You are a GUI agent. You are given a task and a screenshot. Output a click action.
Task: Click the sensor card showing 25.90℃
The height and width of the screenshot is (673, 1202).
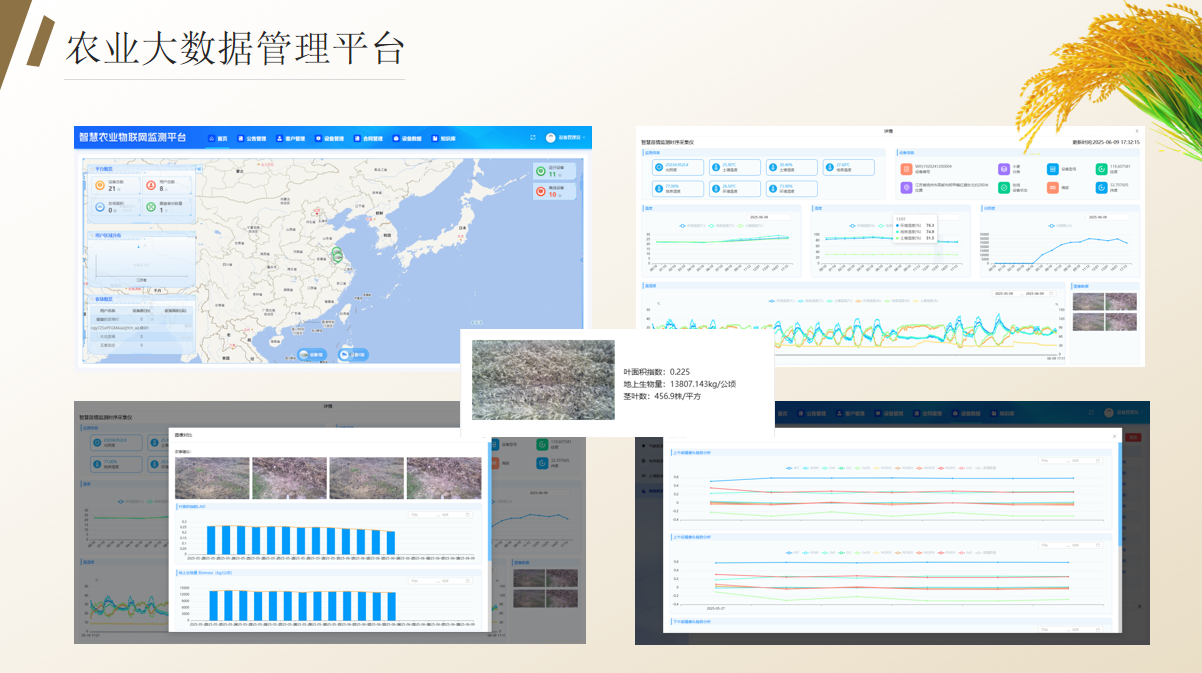(734, 167)
